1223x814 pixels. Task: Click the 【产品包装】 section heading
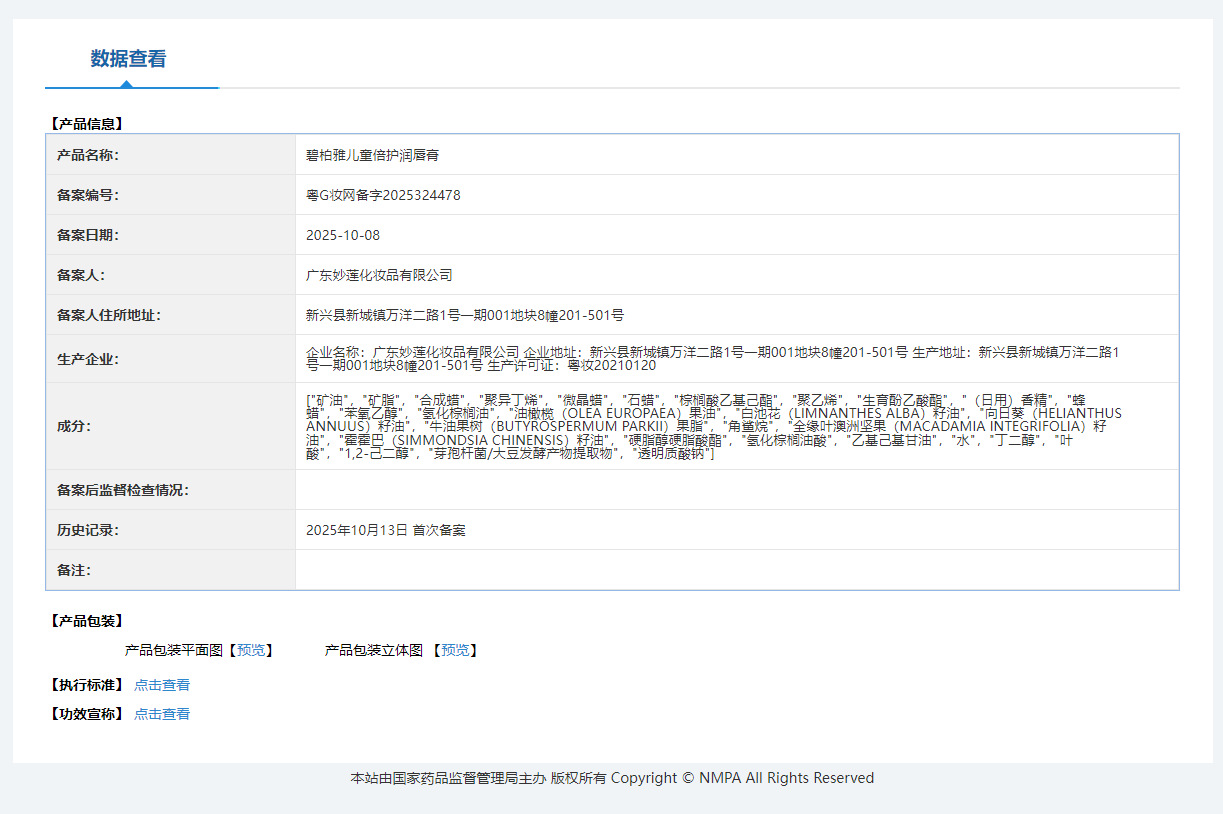86,621
